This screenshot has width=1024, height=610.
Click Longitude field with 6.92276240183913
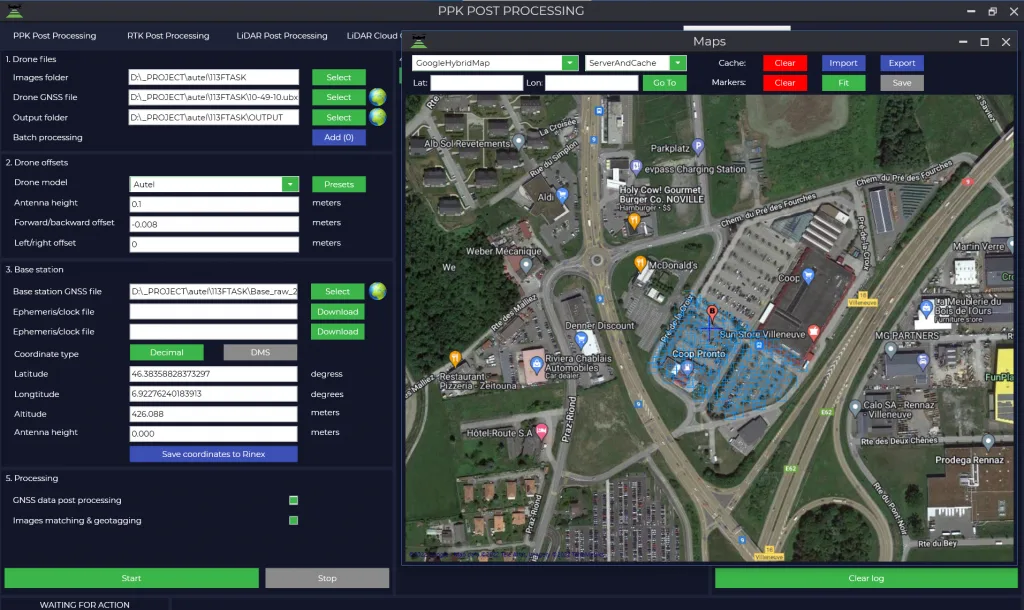coord(213,394)
